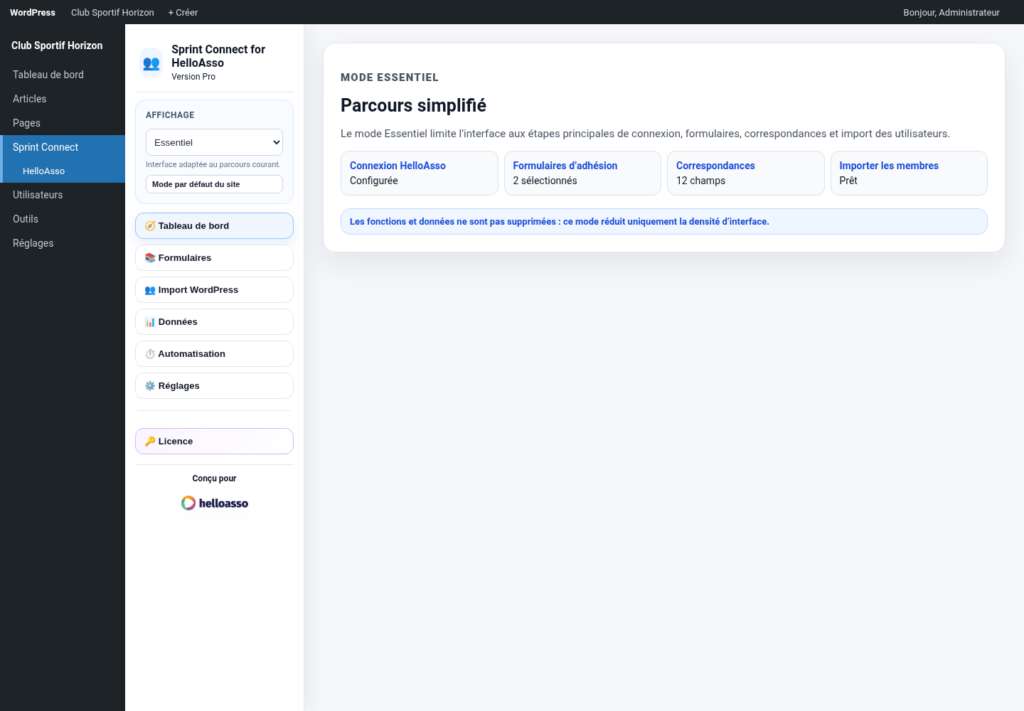Open the Formulaires section
Viewport: 1024px width, 711px height.
click(214, 258)
